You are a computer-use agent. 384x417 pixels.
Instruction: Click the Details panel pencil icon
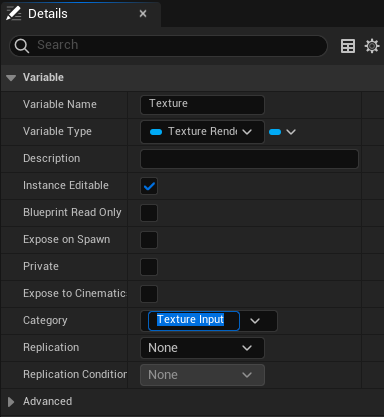[x=14, y=14]
